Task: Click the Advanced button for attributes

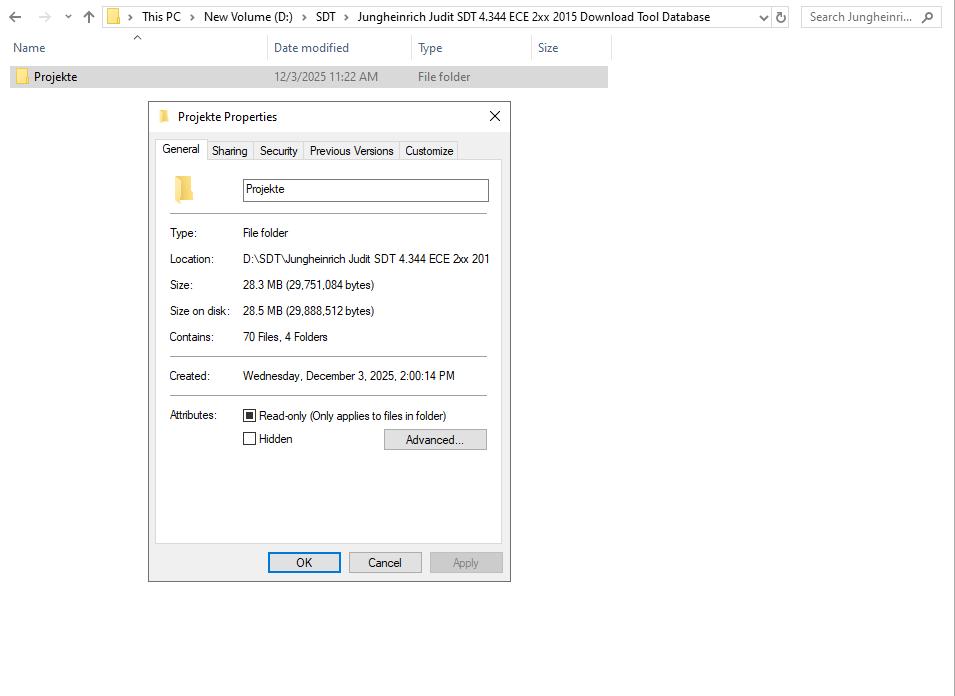Action: [435, 439]
